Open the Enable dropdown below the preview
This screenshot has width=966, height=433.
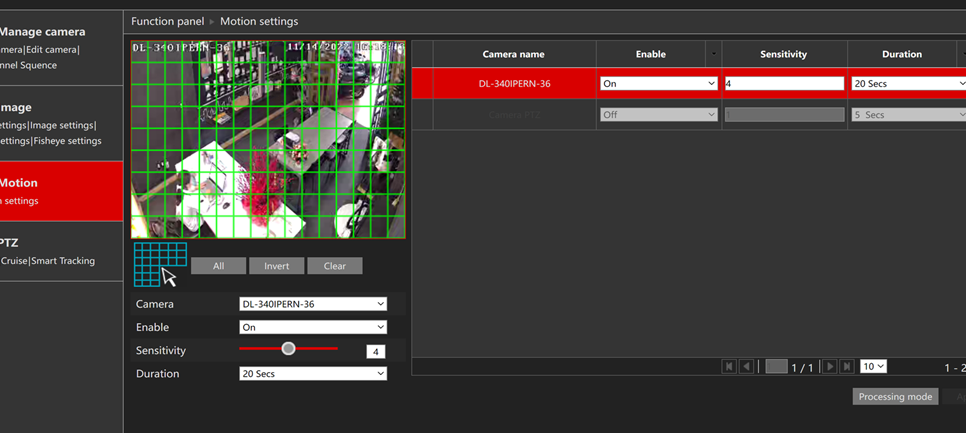[x=313, y=327]
